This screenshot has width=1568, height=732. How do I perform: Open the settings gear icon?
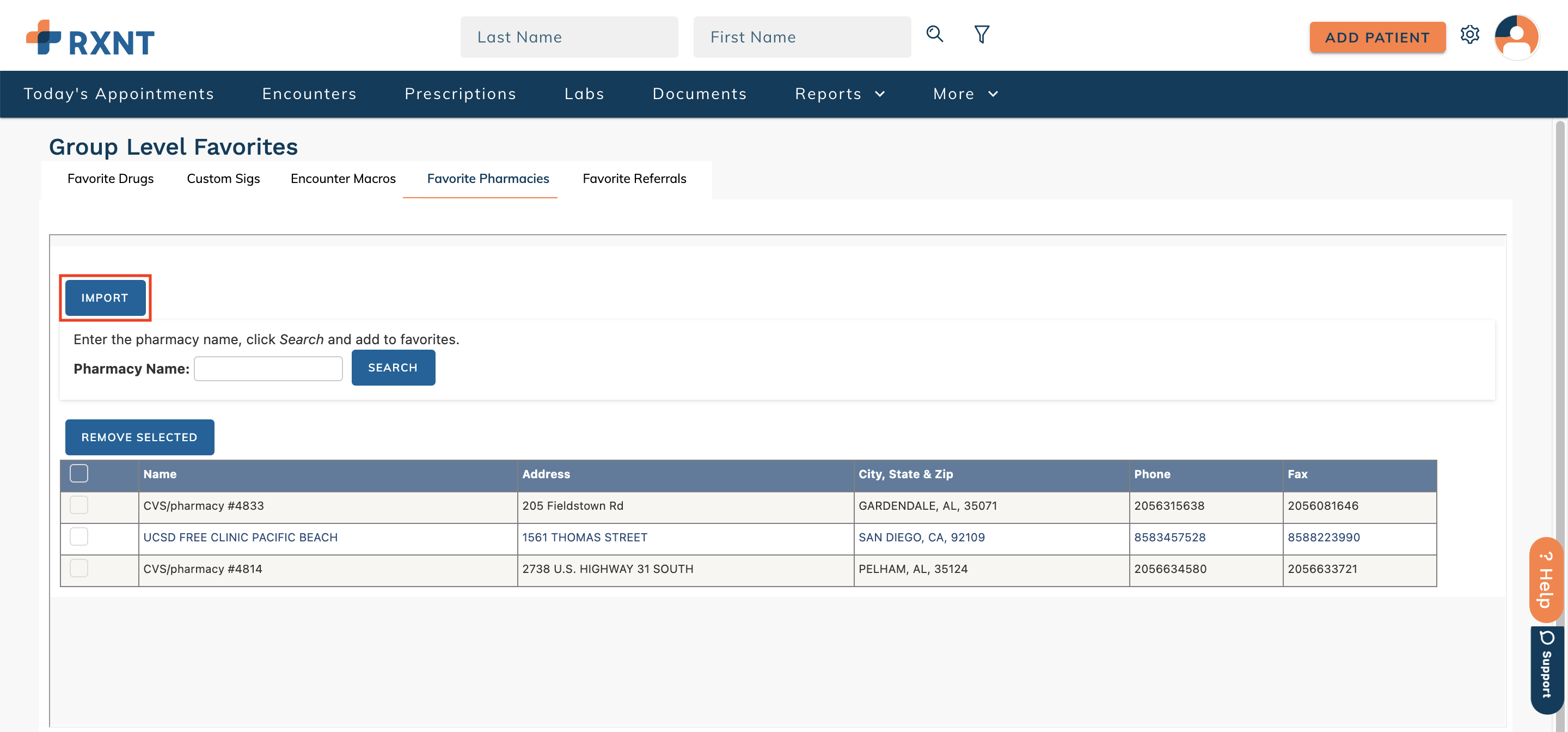tap(1469, 35)
